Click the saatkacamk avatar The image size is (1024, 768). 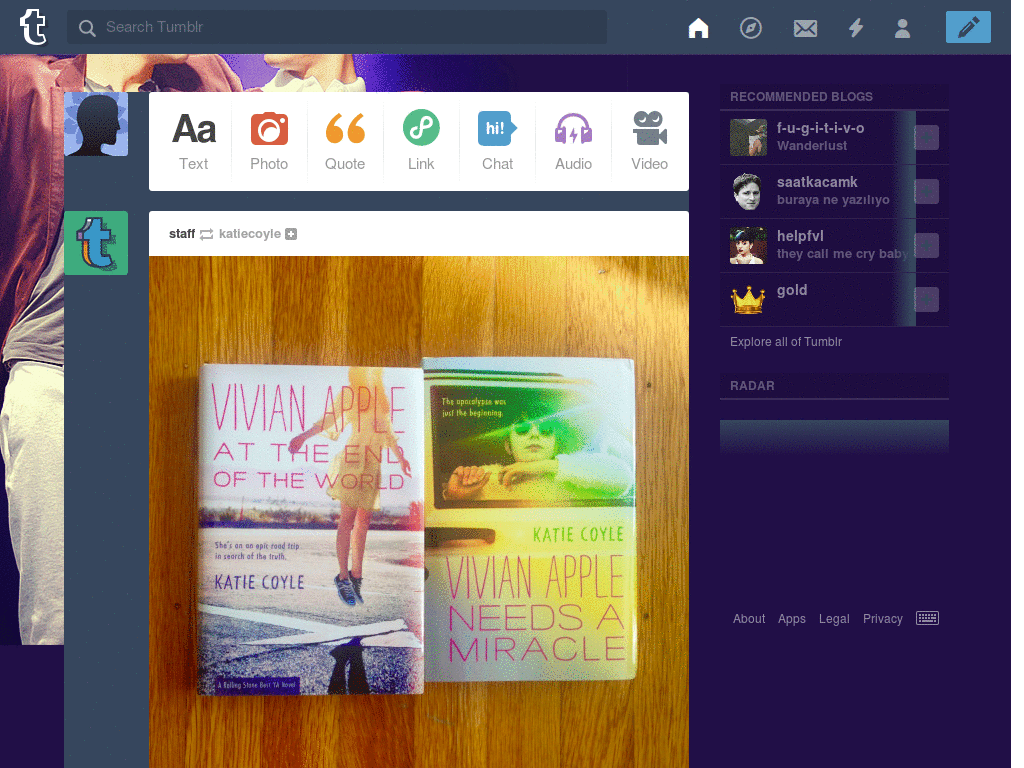[748, 191]
